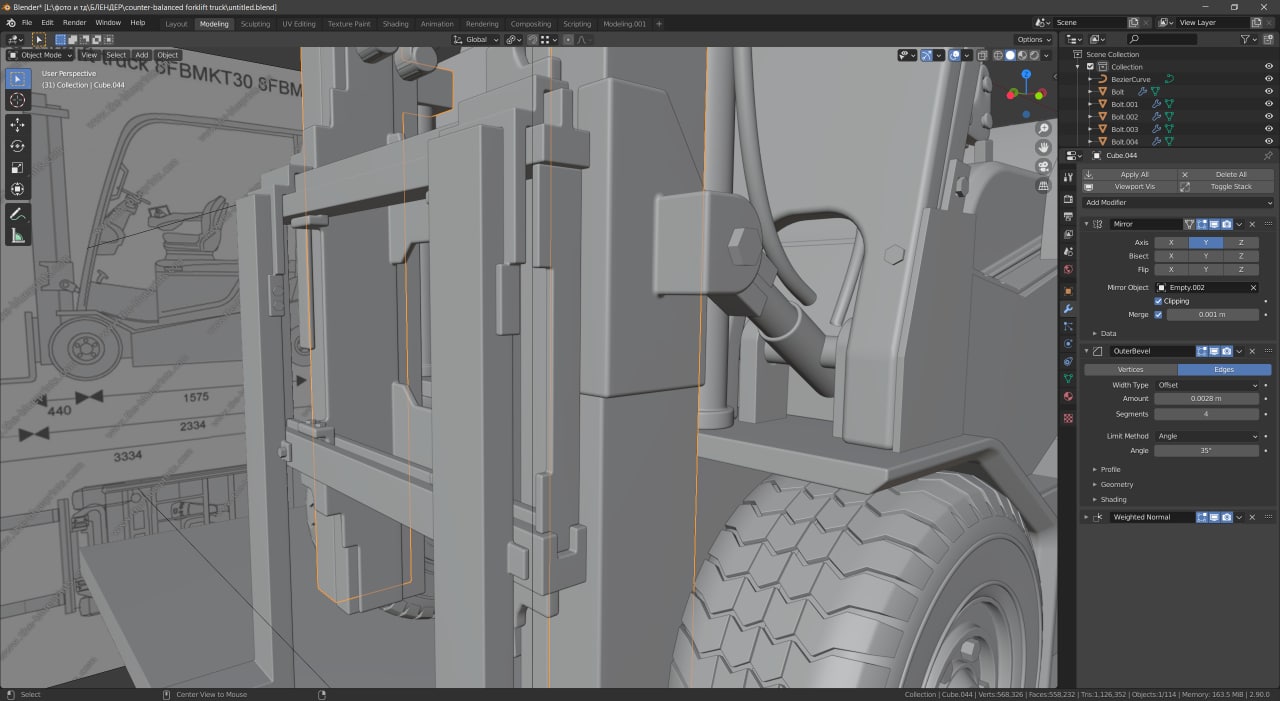1280x701 pixels.
Task: Click Viewport Vis button
Action: [x=1129, y=186]
